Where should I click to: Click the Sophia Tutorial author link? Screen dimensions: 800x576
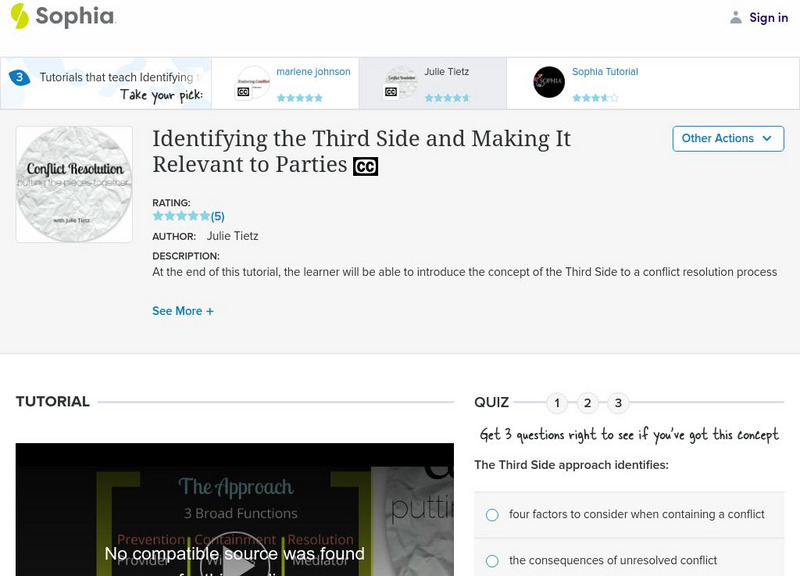click(605, 72)
